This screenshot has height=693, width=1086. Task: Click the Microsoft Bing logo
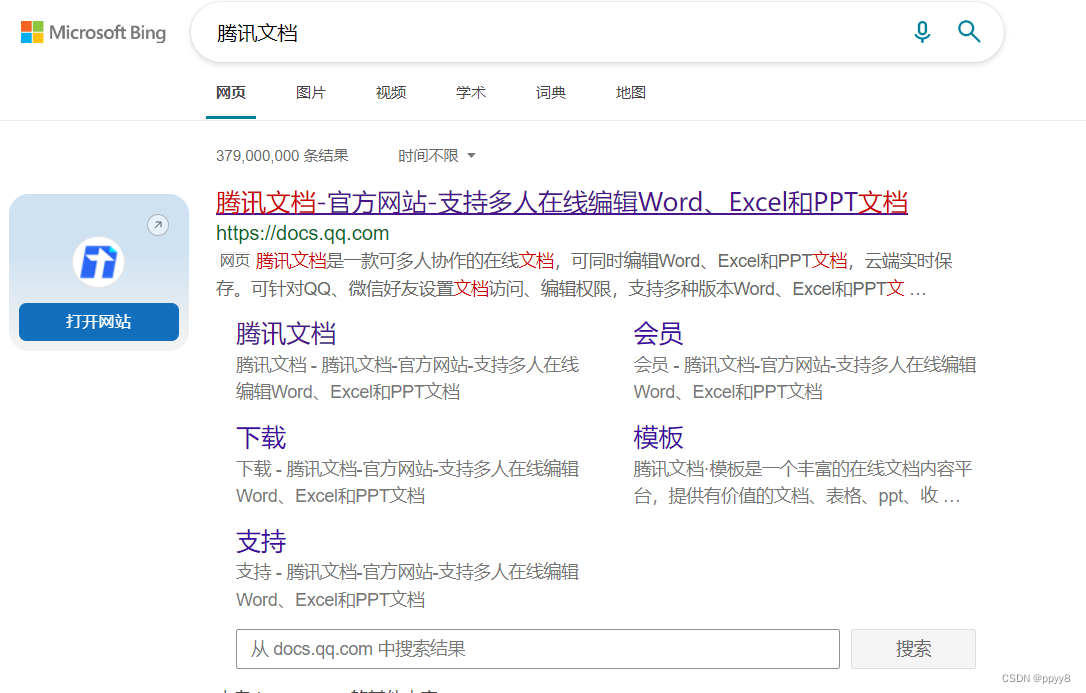pos(94,33)
